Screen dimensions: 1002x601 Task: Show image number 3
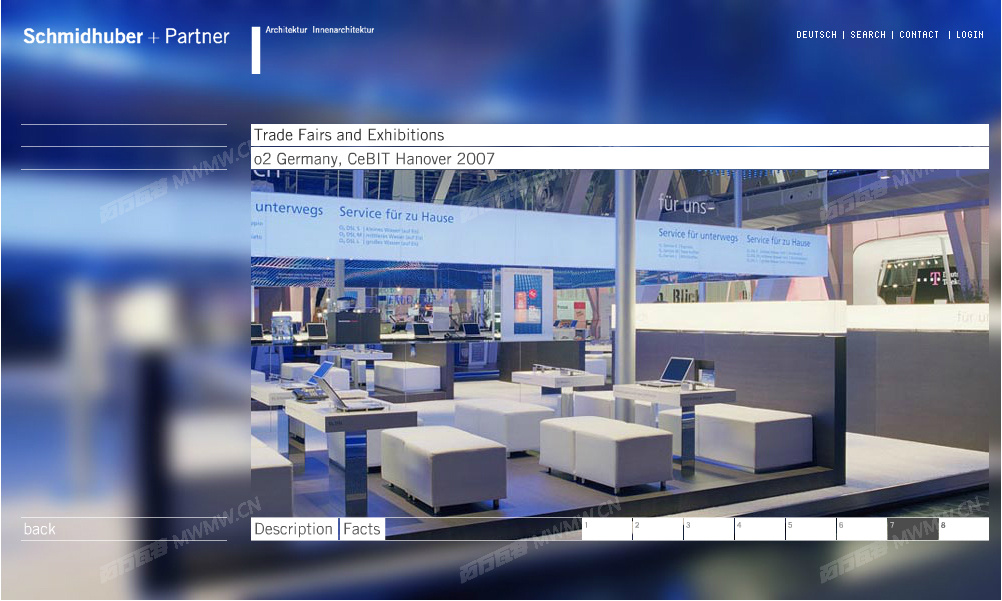[709, 529]
